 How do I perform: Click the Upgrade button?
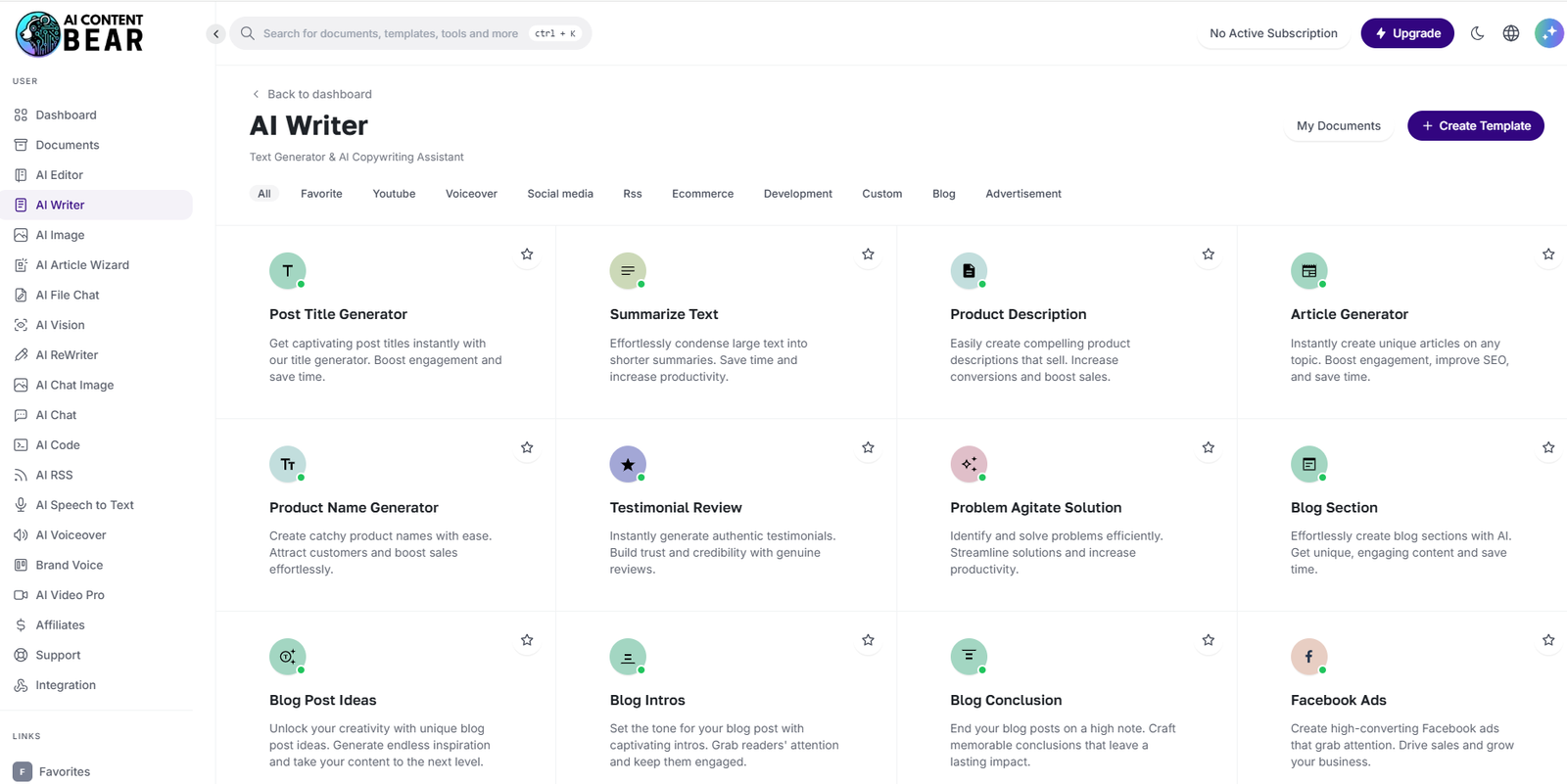point(1406,33)
